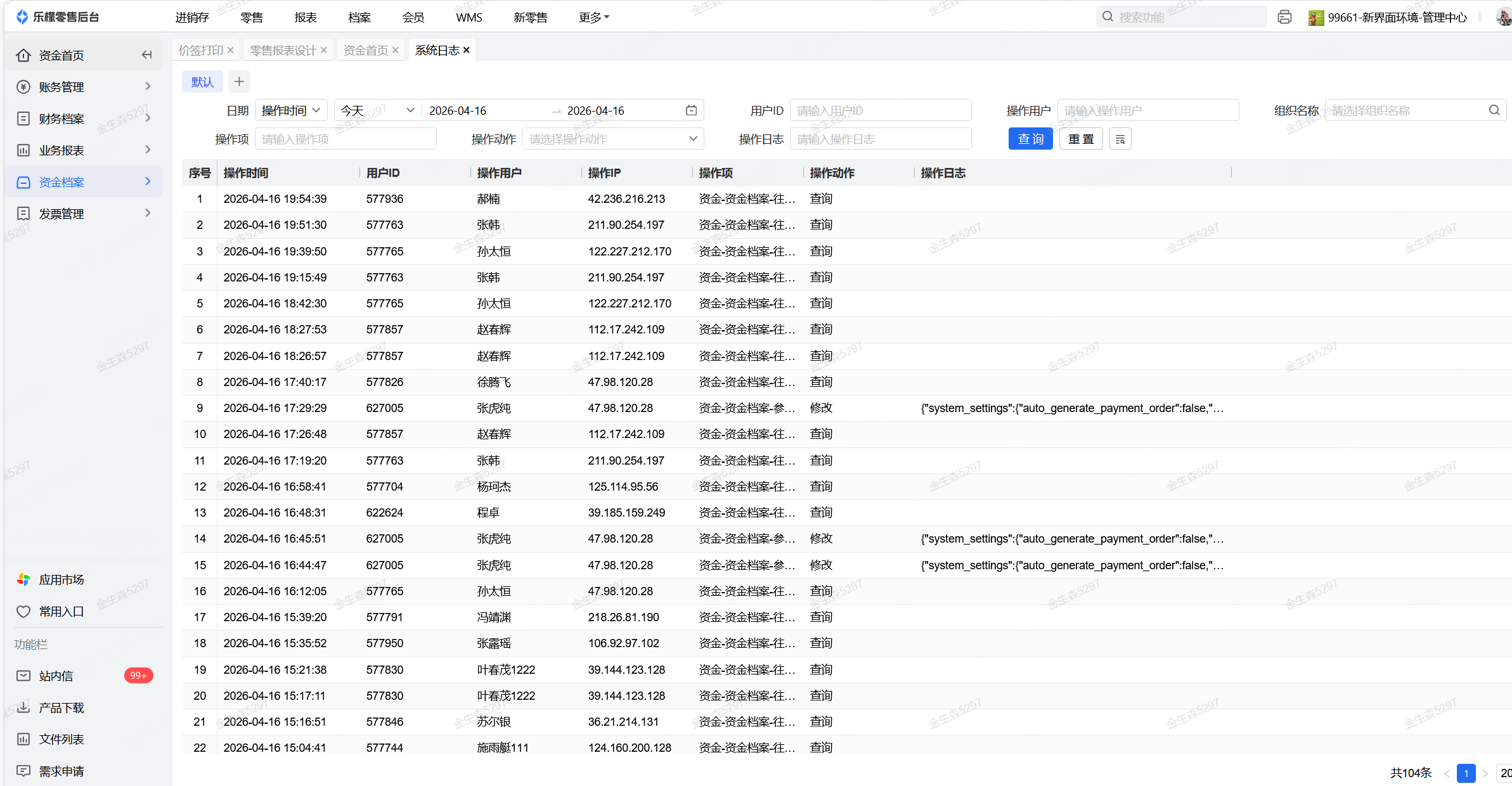The width and height of the screenshot is (1512, 786).
Task: Open the 操作动作 select dropdown
Action: click(x=612, y=139)
